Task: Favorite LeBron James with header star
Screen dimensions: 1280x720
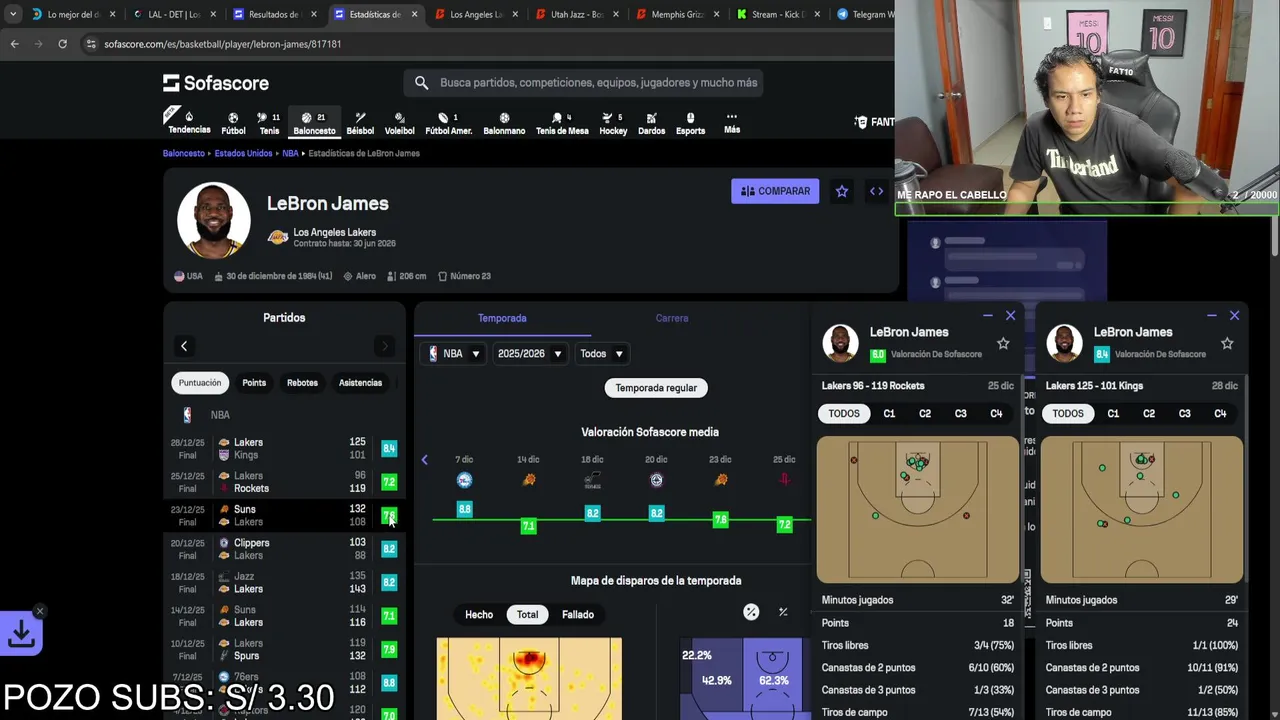Action: [842, 191]
